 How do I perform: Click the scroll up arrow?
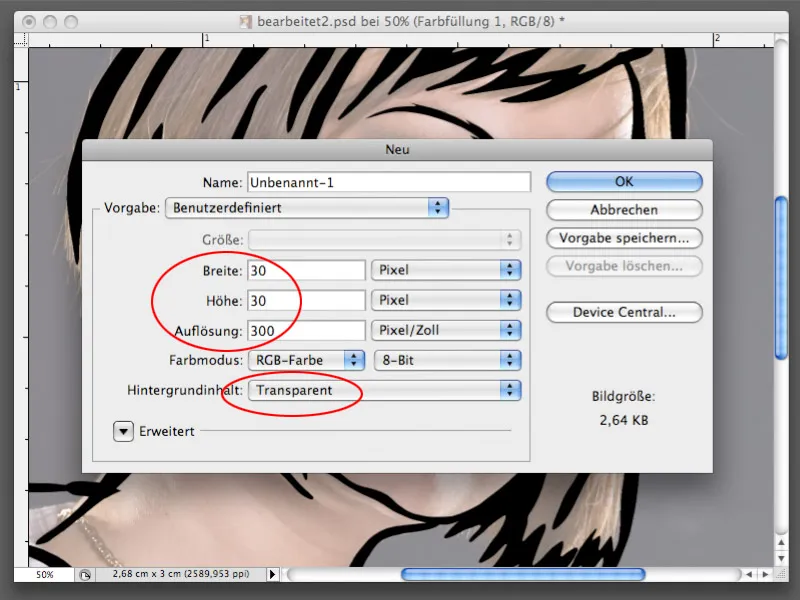[x=781, y=542]
